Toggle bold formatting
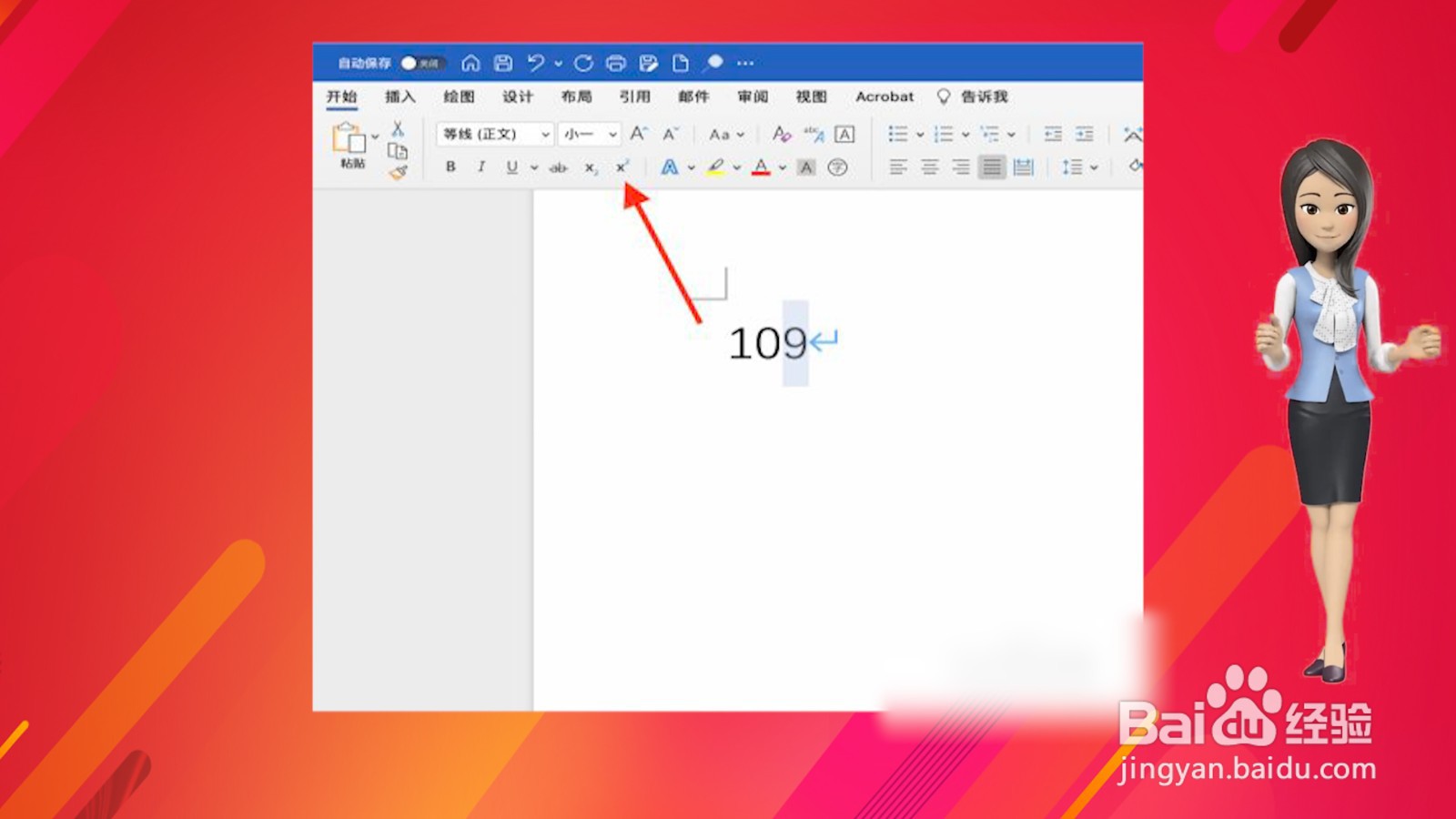This screenshot has width=1456, height=819. click(450, 167)
